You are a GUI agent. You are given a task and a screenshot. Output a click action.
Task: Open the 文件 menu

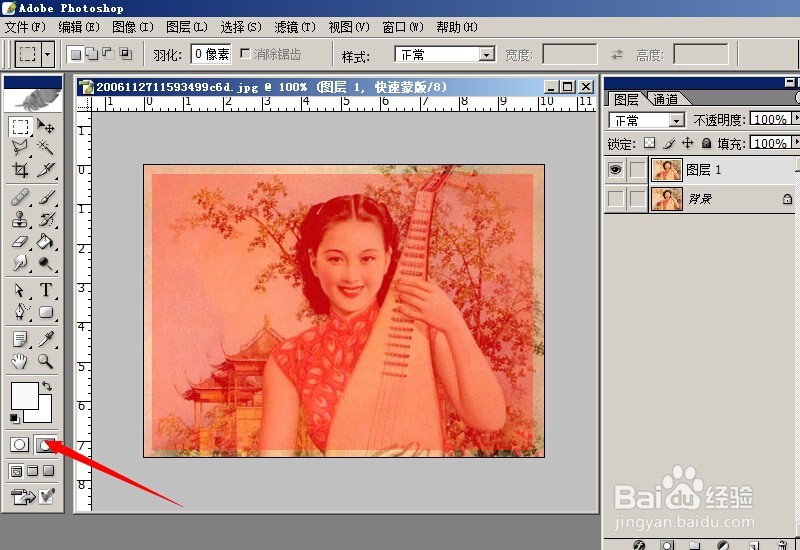pos(25,27)
